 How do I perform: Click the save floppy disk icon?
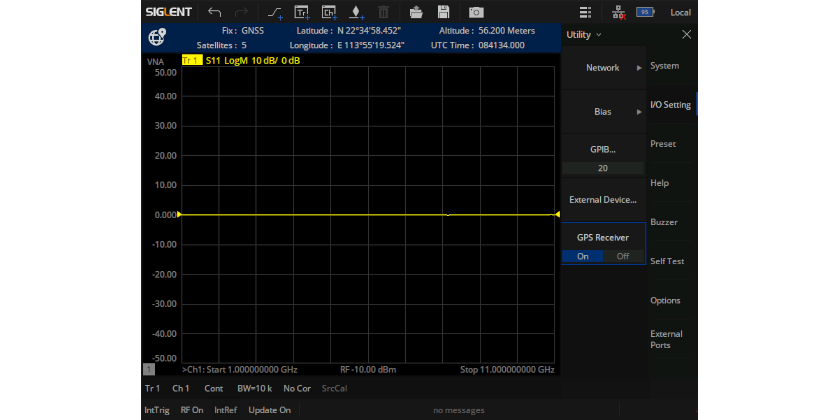click(443, 12)
